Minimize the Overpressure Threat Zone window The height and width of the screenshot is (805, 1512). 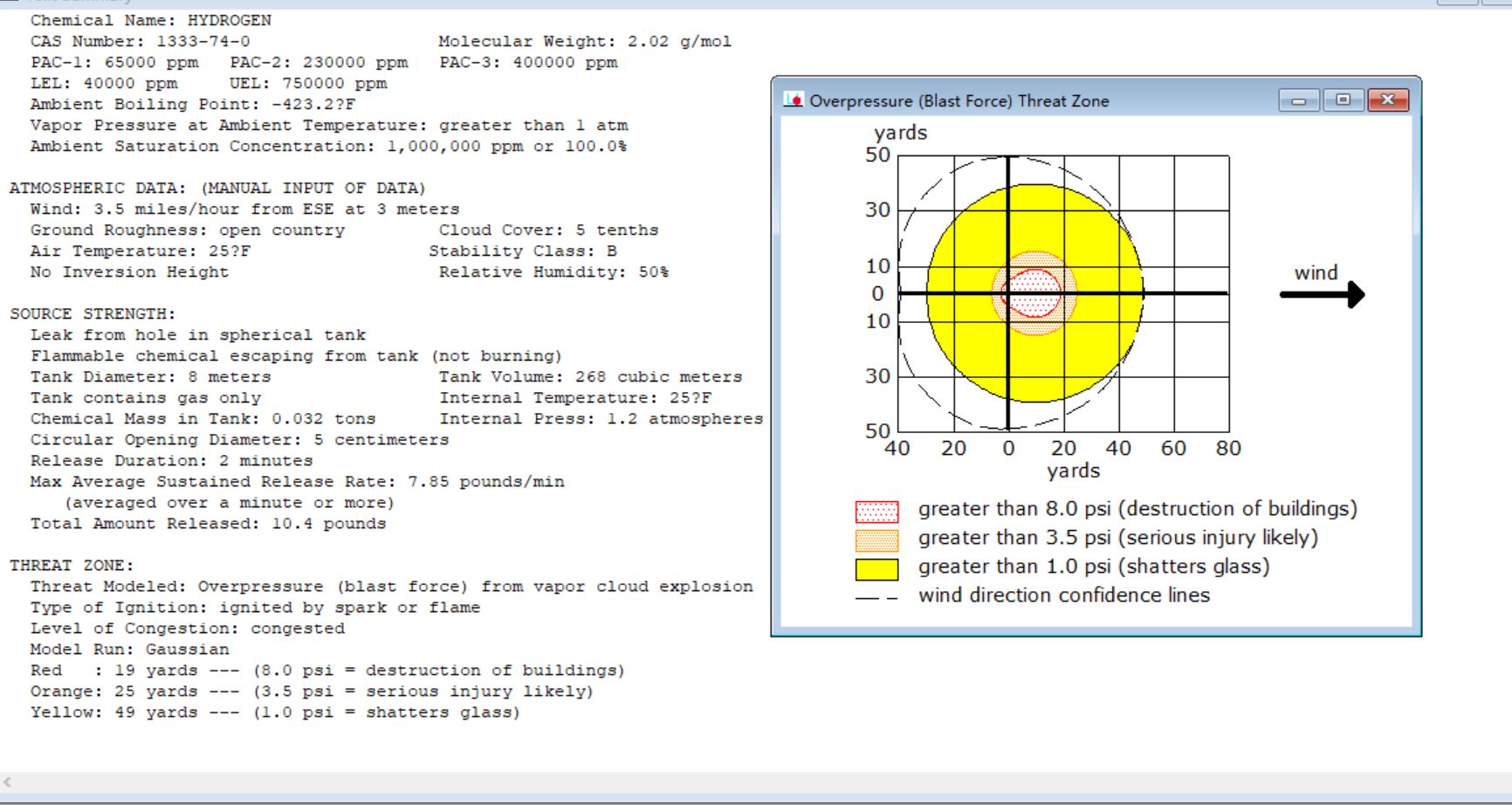tap(1299, 100)
